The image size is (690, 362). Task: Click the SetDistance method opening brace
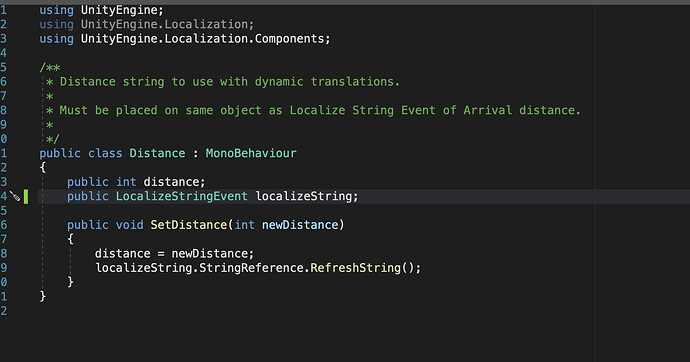[x=70, y=239]
